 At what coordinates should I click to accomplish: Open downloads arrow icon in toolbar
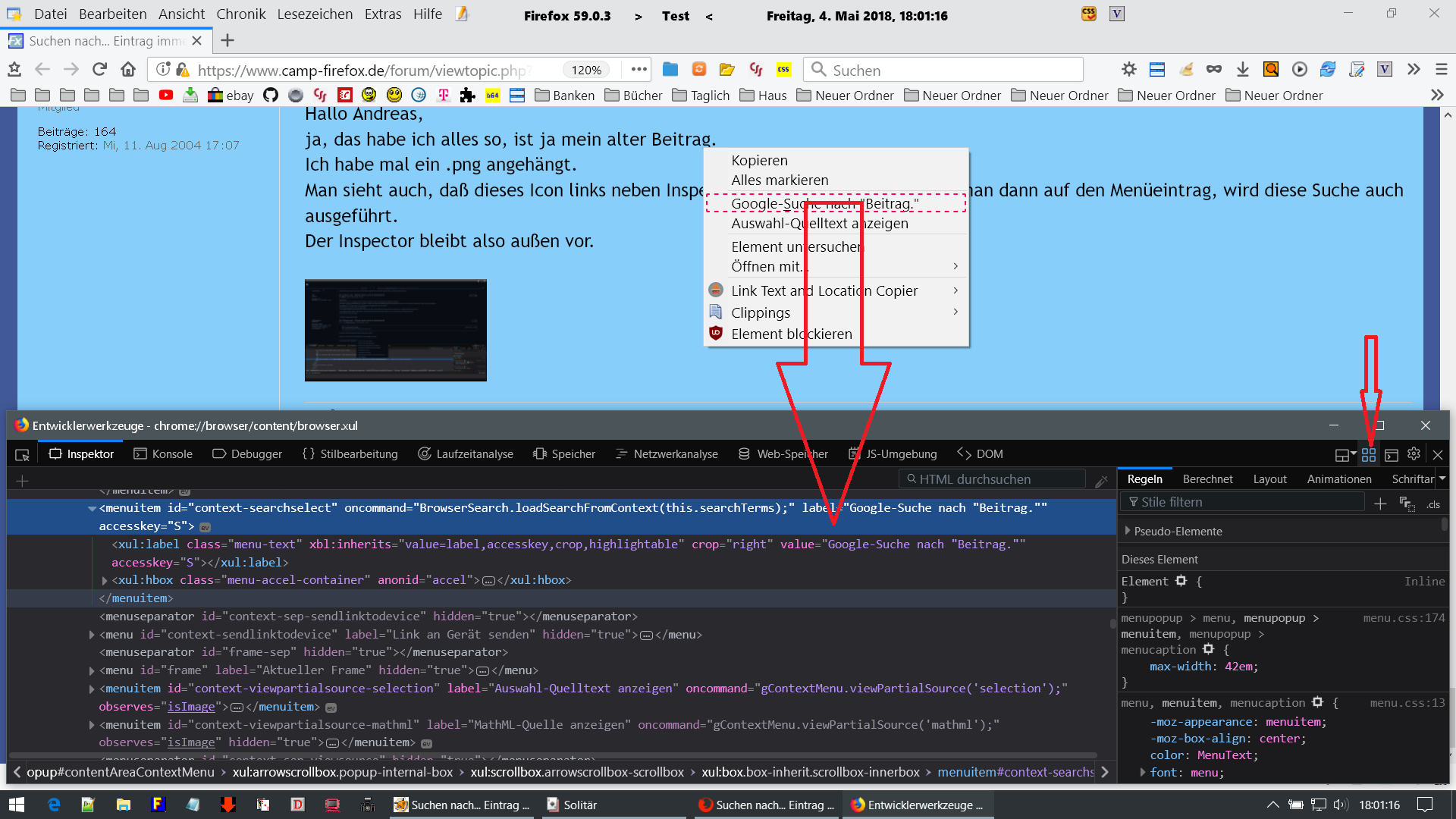click(1242, 70)
